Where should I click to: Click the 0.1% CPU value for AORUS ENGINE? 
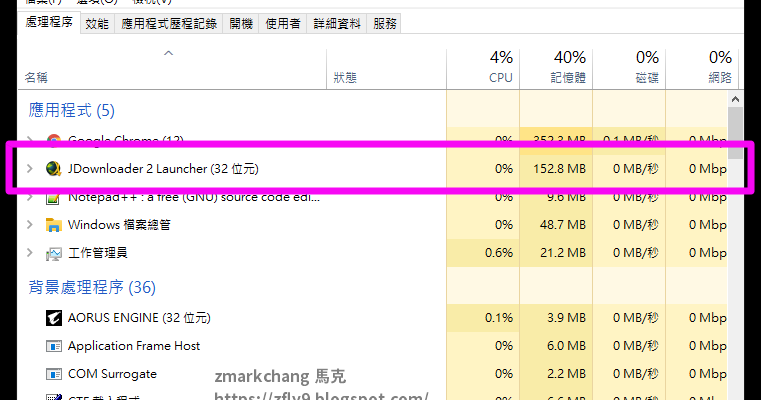499,318
